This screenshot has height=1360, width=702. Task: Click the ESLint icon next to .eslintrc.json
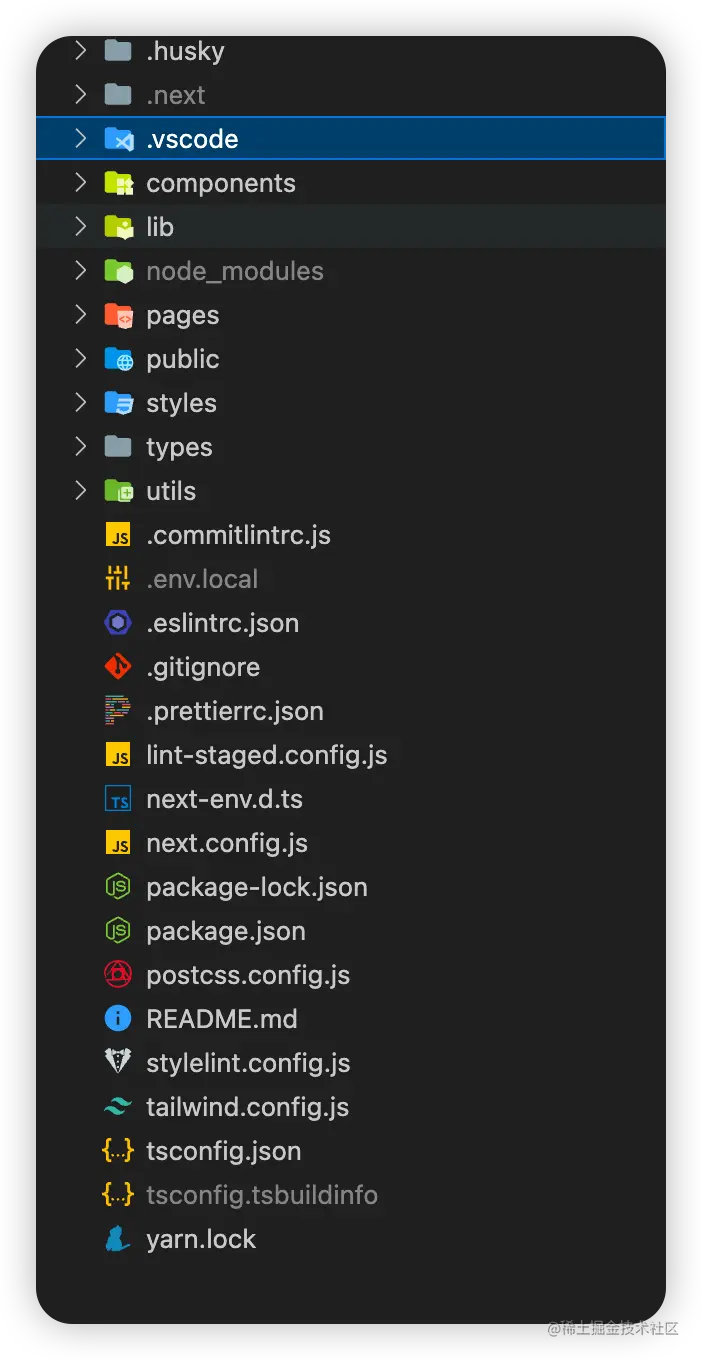pos(118,623)
